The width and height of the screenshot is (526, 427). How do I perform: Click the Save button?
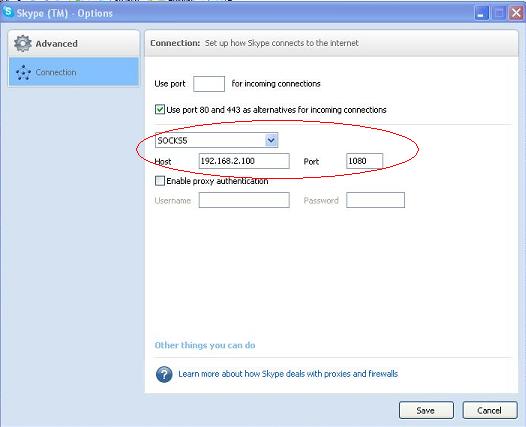tap(426, 410)
